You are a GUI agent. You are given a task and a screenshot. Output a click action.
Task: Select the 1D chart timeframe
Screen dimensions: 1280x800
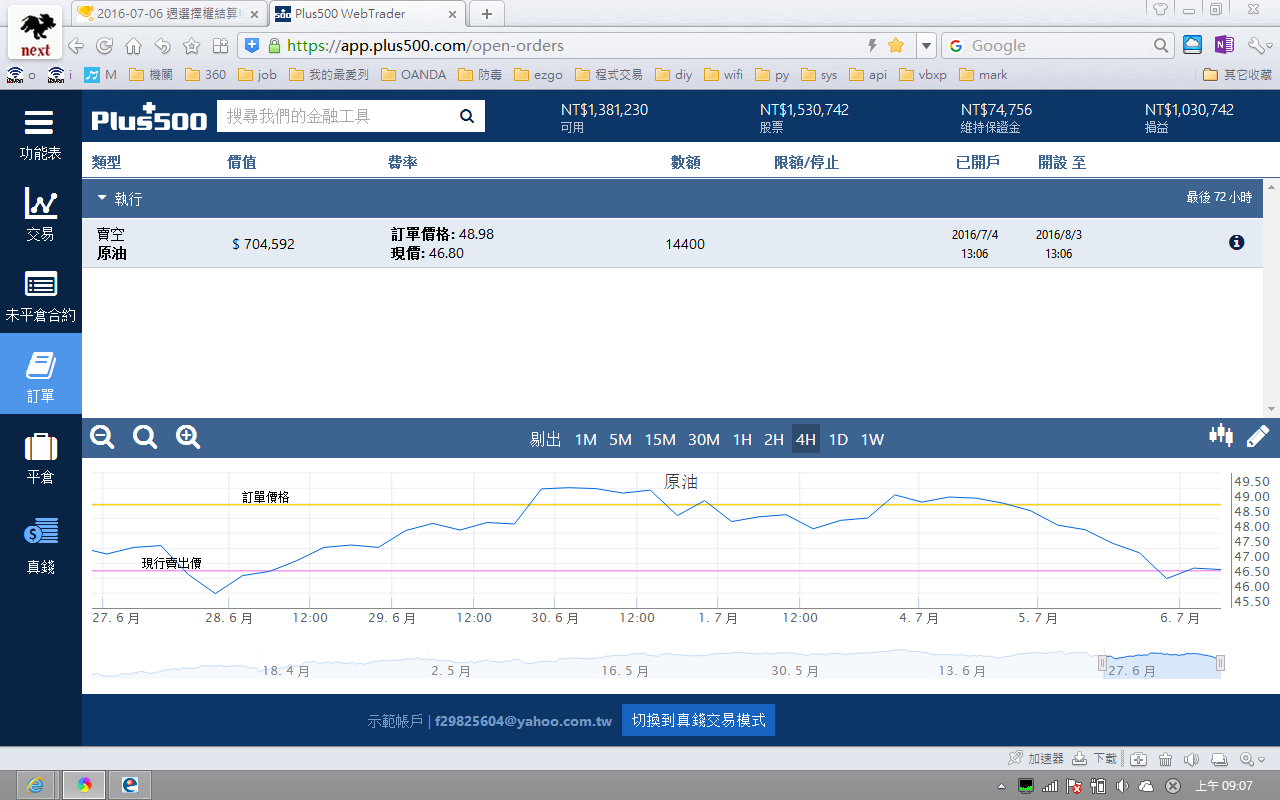coord(838,439)
